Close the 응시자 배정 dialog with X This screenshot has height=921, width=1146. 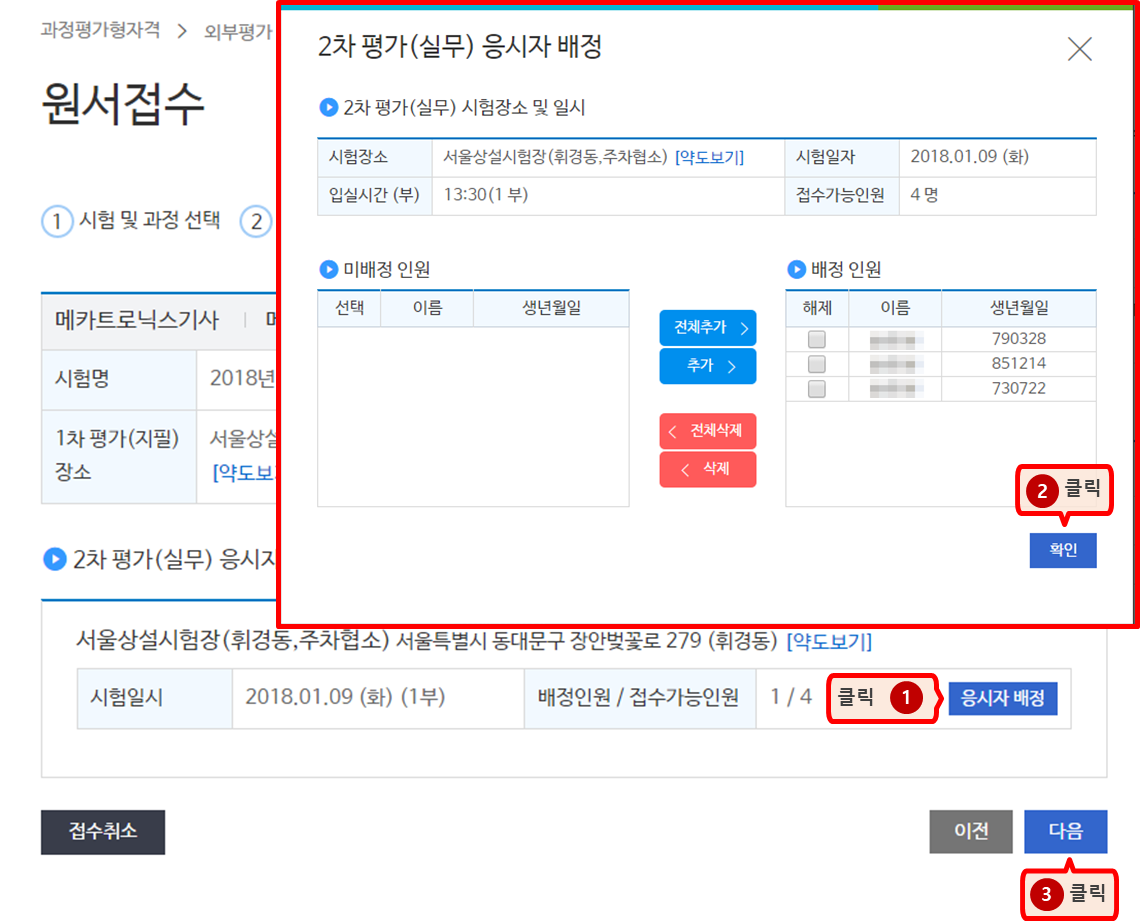pyautogui.click(x=1079, y=49)
